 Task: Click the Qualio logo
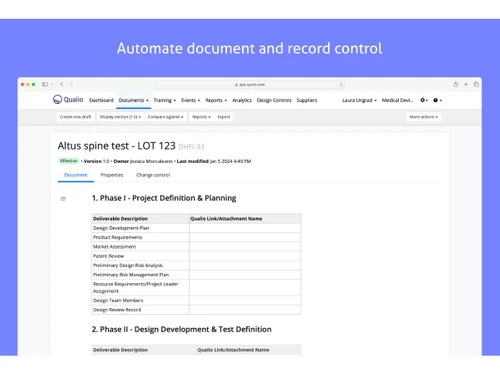[x=68, y=99]
